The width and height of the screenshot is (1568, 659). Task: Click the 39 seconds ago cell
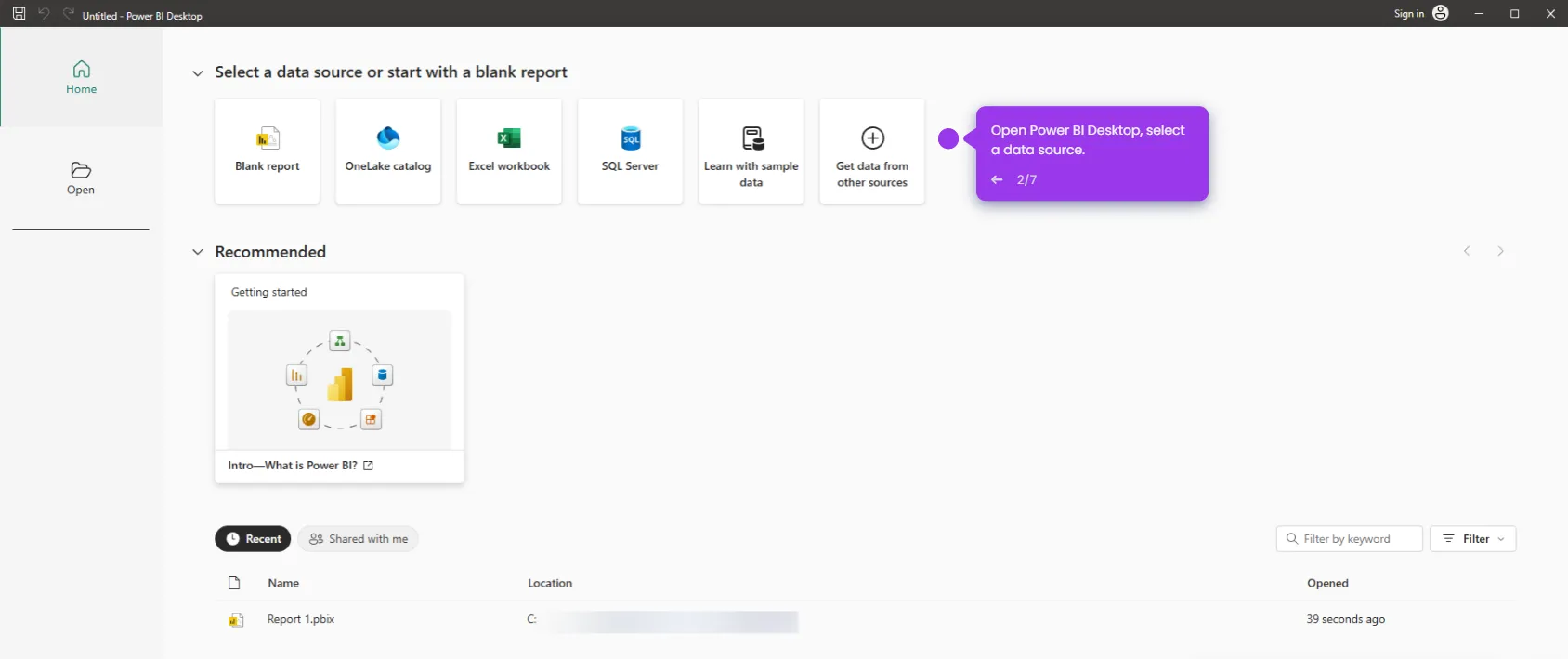[1345, 619]
